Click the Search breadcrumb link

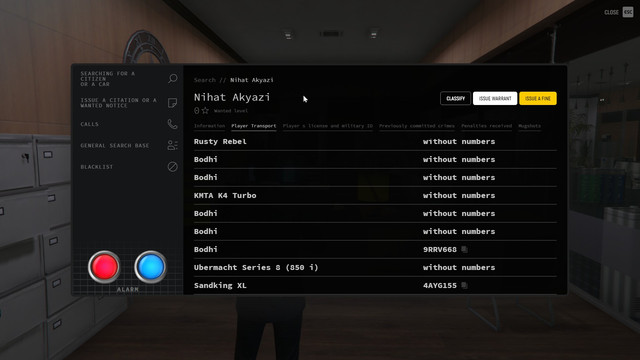pos(204,80)
